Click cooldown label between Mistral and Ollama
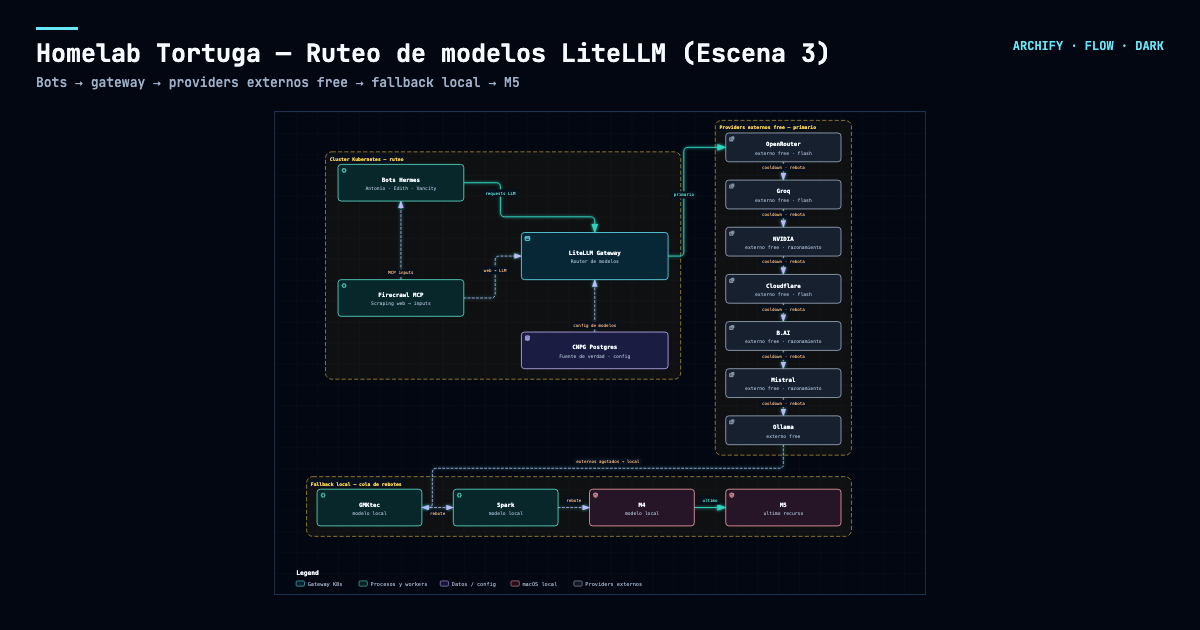Image resolution: width=1200 pixels, height=630 pixels. click(x=783, y=403)
